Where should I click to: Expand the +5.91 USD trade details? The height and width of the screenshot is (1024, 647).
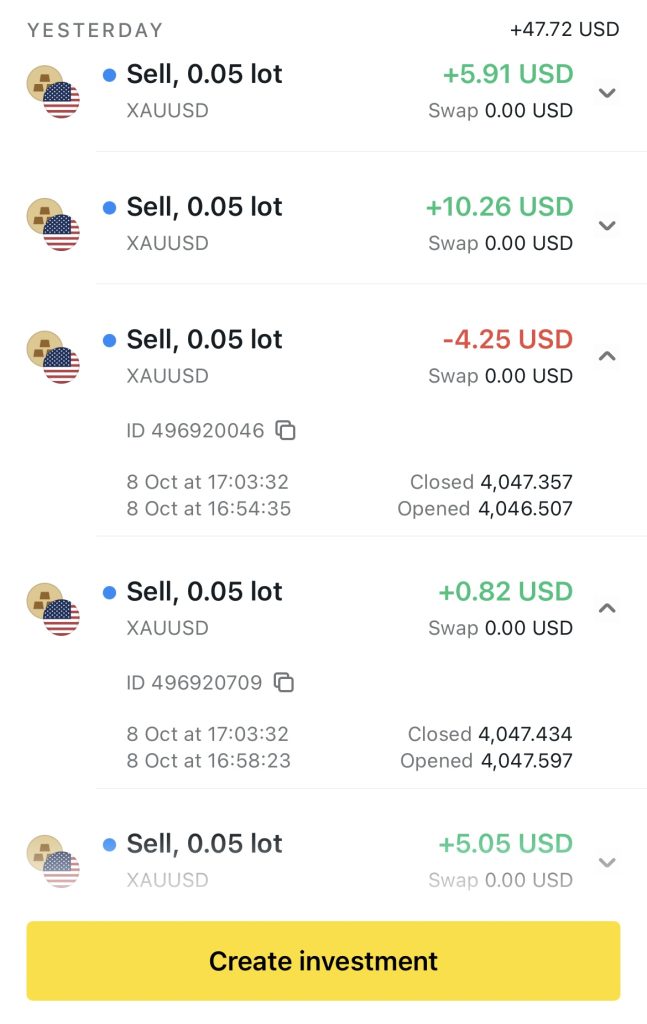[x=606, y=93]
